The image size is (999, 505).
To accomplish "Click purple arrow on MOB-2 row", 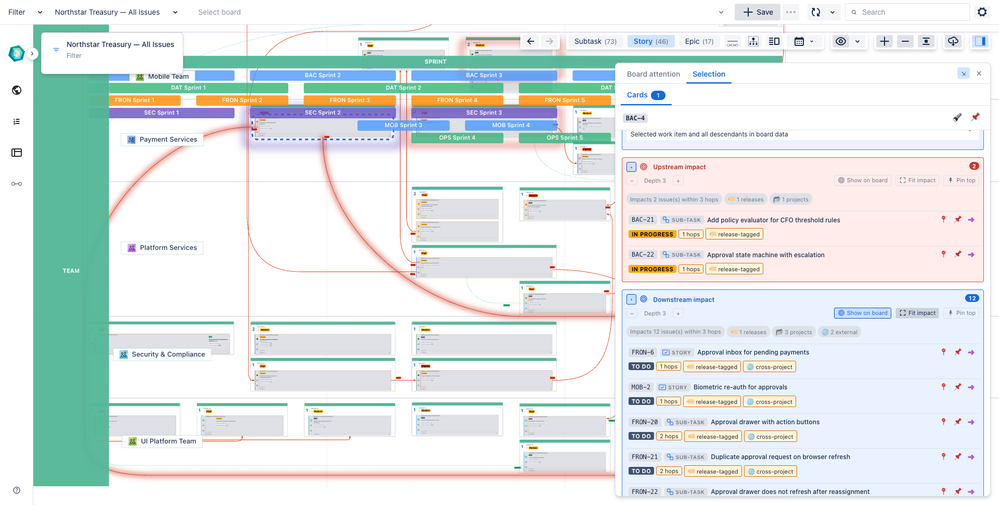I will (972, 387).
